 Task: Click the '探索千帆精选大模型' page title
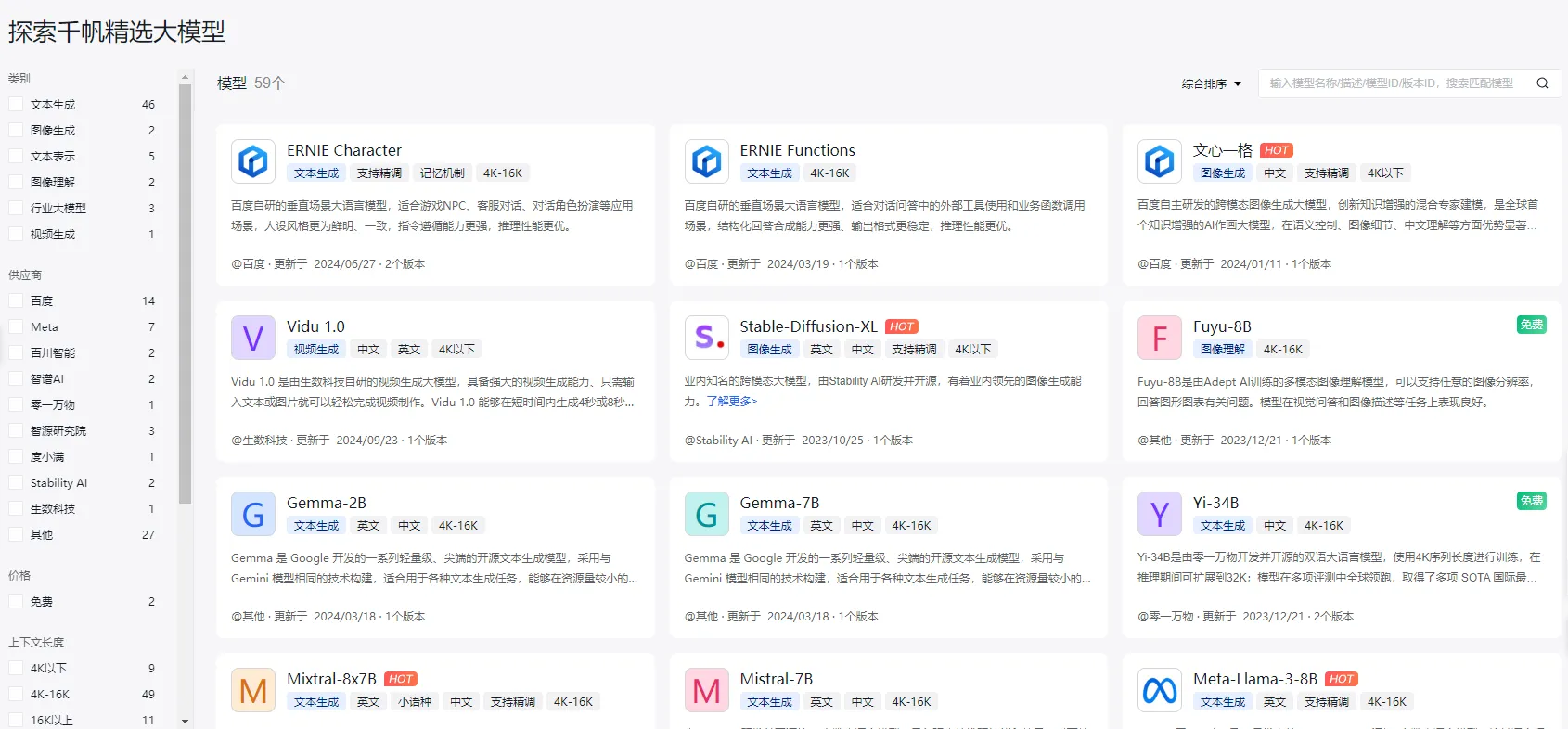coord(117,32)
